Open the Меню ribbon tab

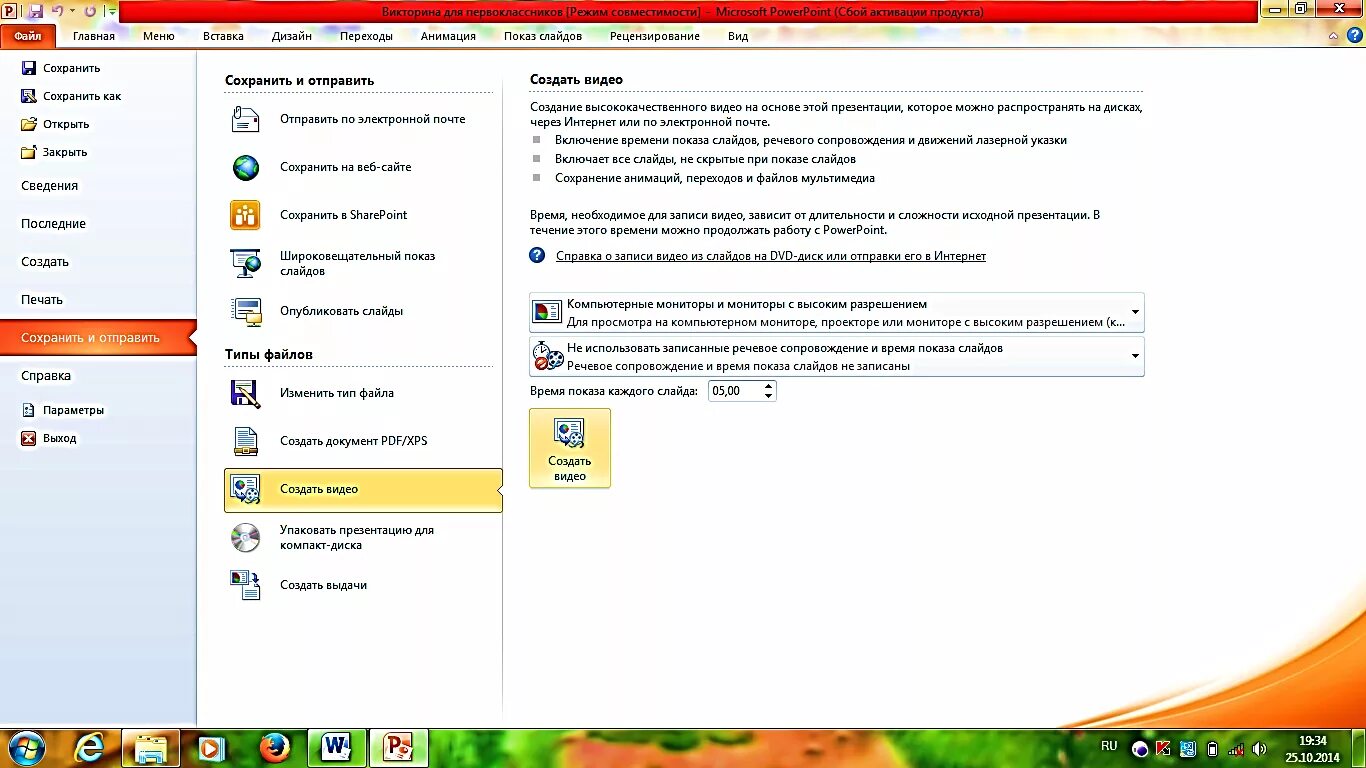[159, 36]
